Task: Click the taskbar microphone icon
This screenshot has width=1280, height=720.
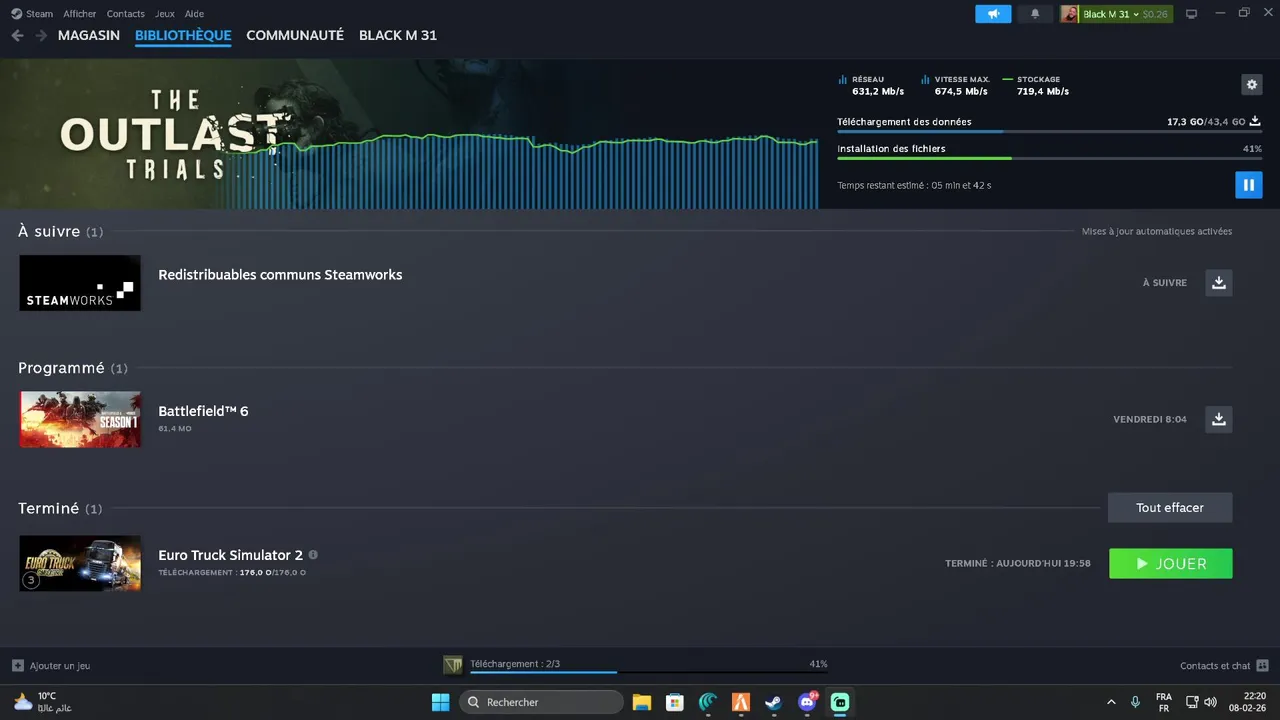Action: coord(1135,702)
